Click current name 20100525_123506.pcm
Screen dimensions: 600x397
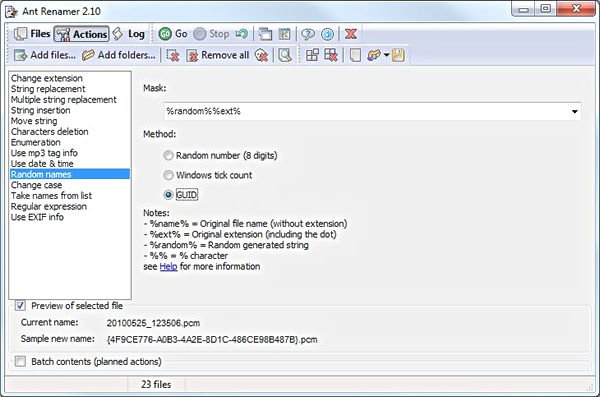(x=153, y=323)
